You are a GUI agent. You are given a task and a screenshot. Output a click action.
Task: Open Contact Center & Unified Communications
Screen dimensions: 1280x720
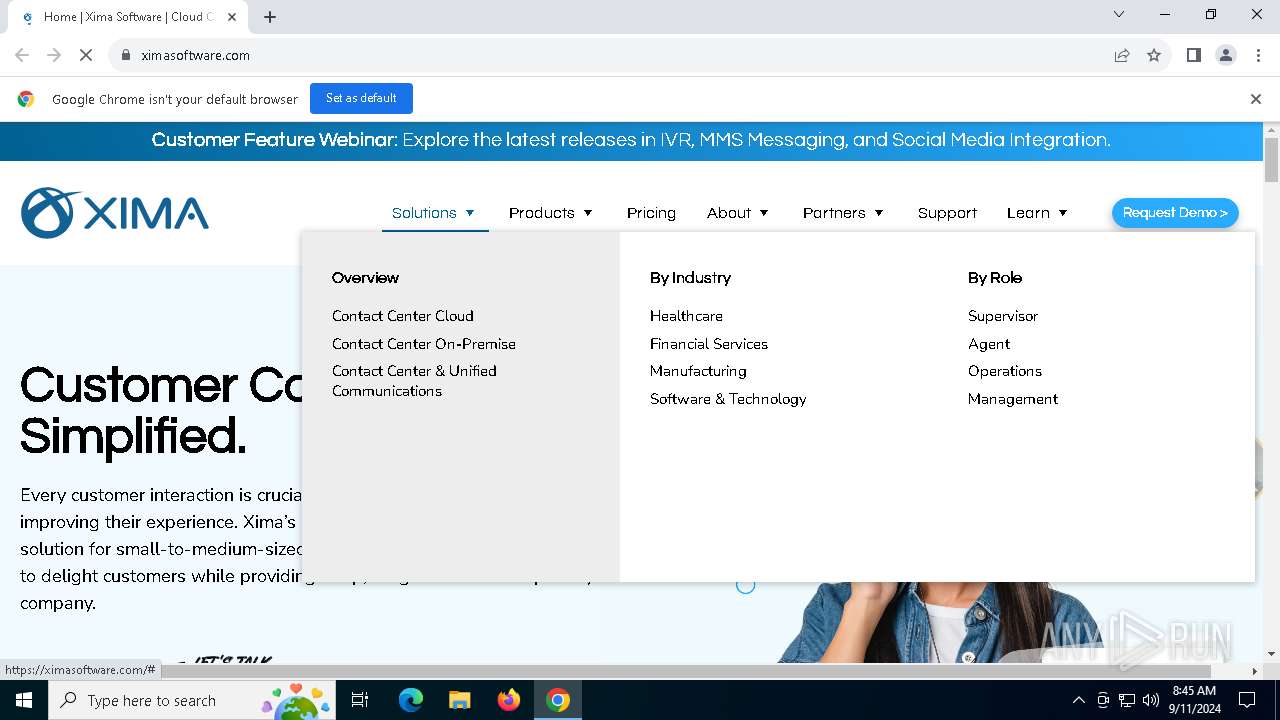coord(414,381)
